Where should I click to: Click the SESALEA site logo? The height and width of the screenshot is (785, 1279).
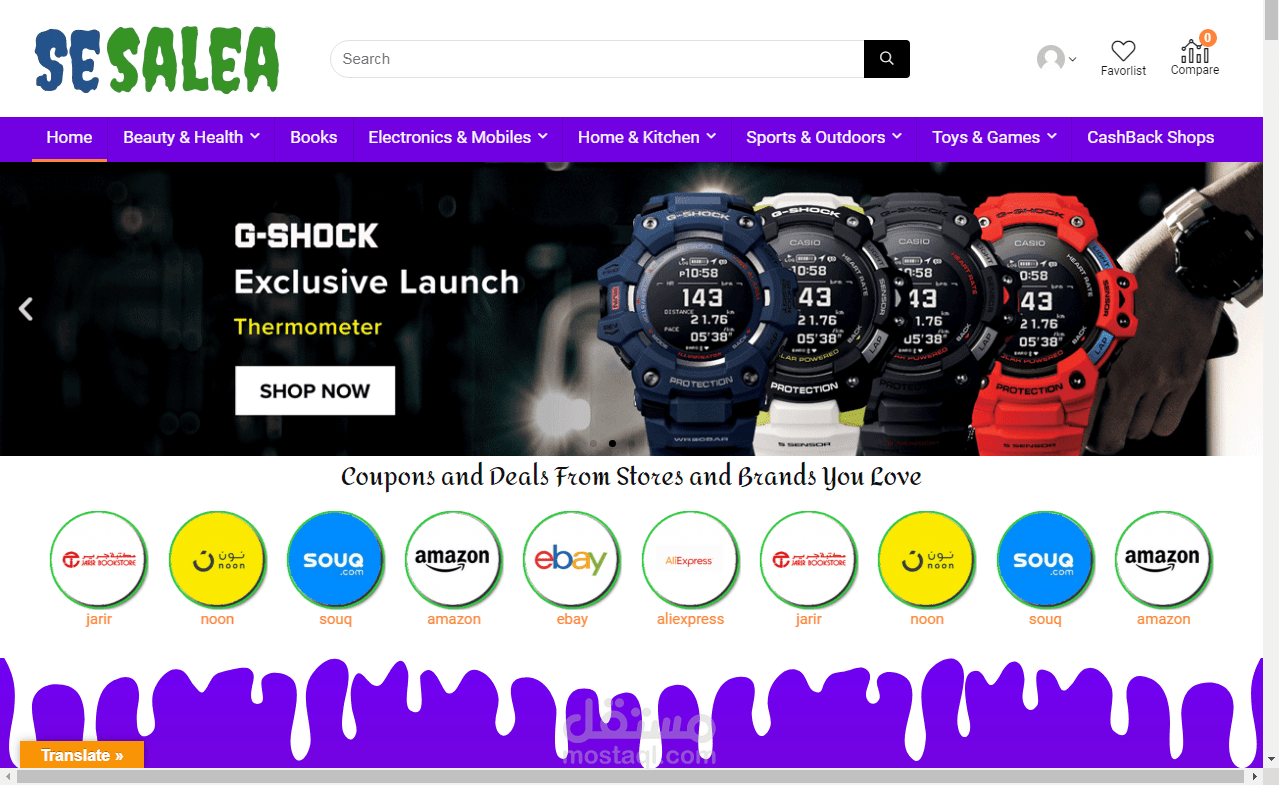[x=157, y=60]
